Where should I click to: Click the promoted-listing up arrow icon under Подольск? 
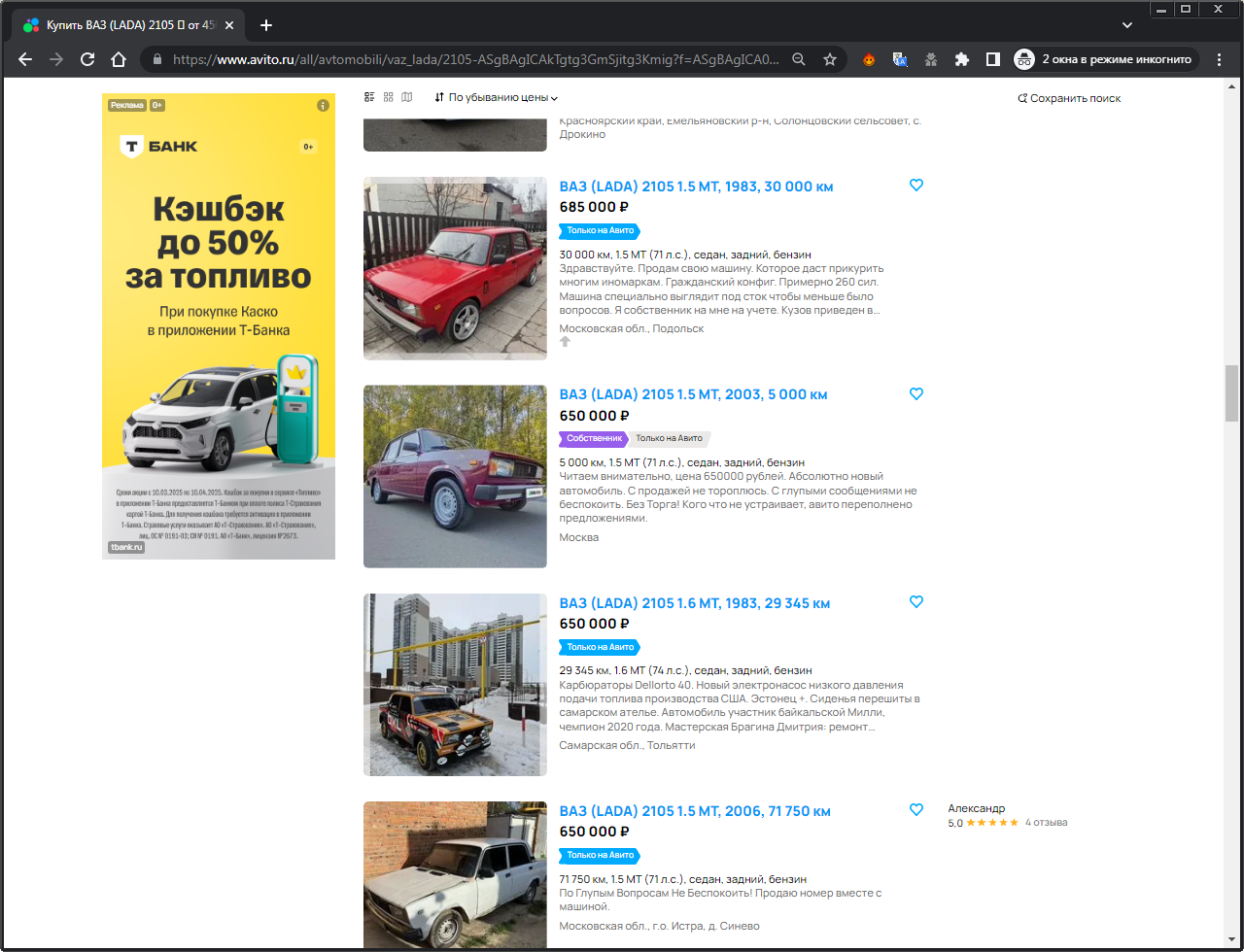(566, 342)
